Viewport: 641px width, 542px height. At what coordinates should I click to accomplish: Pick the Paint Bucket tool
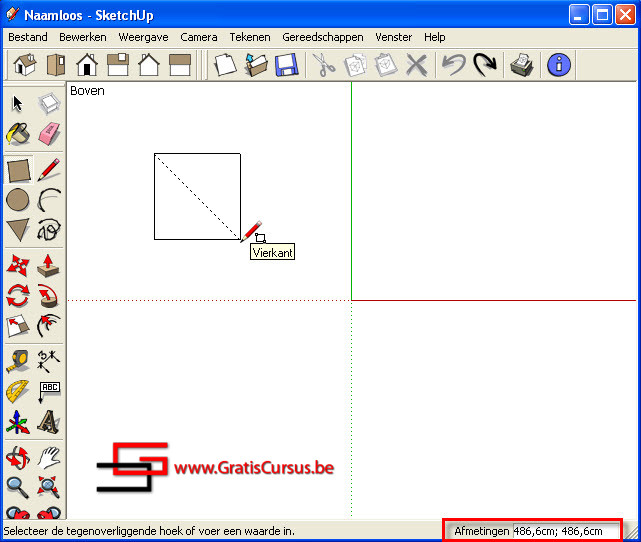18,134
